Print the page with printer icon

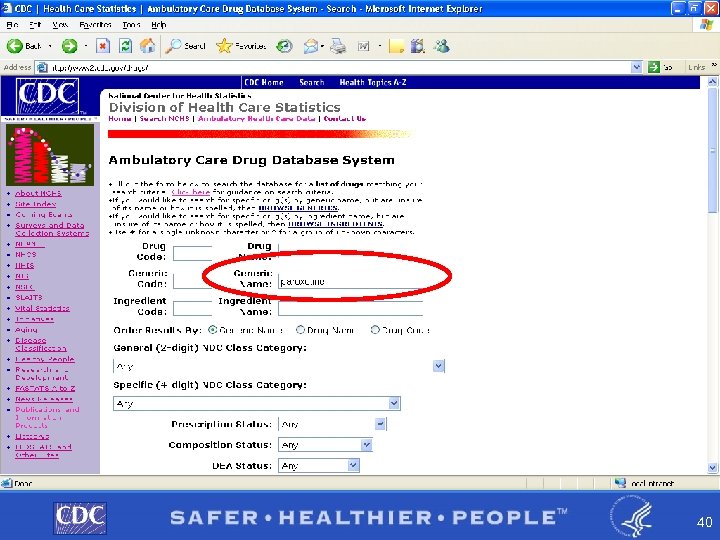click(x=338, y=46)
